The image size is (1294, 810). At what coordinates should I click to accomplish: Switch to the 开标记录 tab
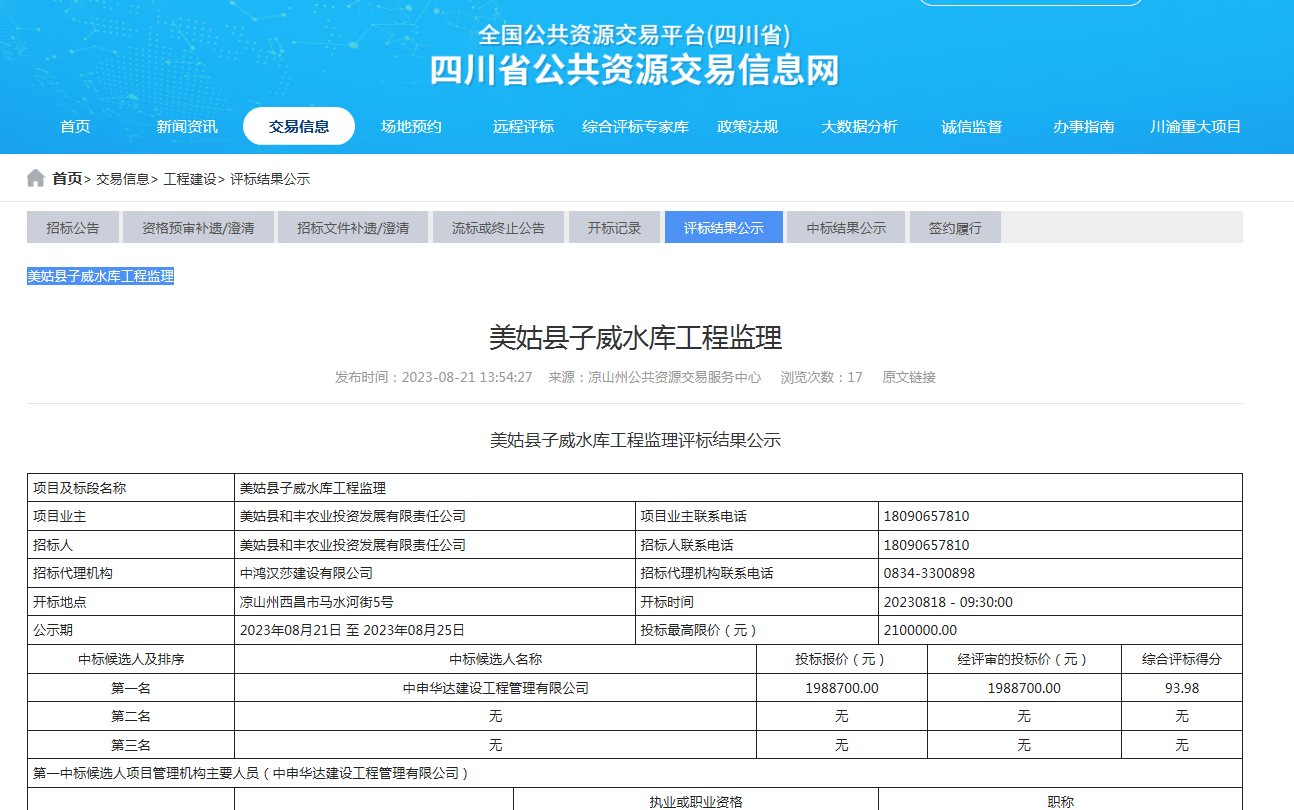(613, 227)
